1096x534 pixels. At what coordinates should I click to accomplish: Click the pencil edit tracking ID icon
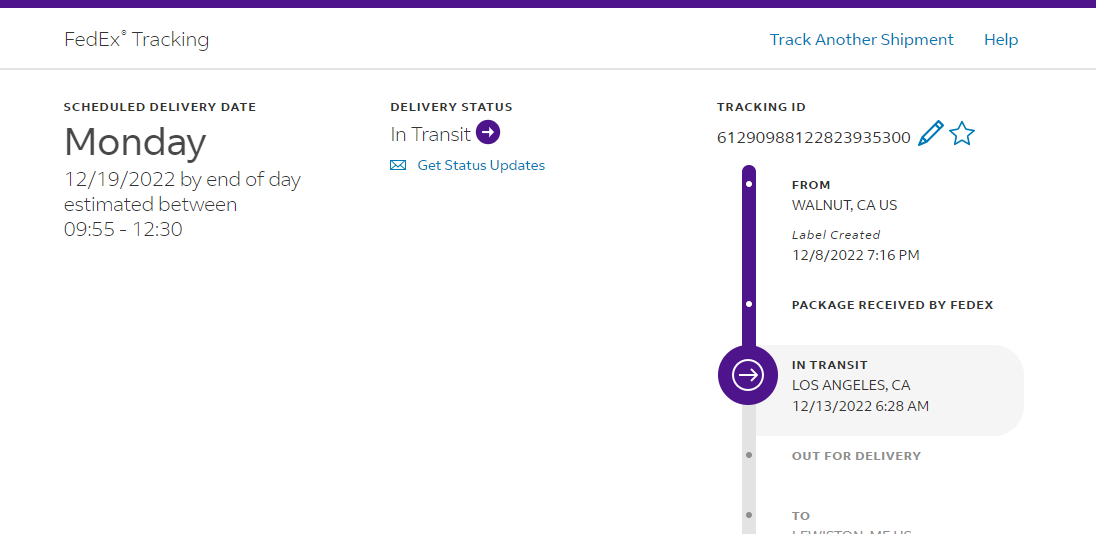pos(930,134)
